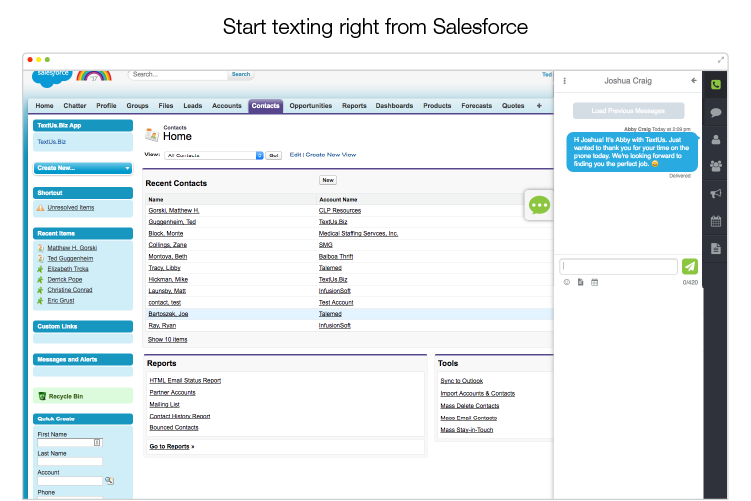Open the Balboa Thrift account

pyautogui.click(x=336, y=256)
